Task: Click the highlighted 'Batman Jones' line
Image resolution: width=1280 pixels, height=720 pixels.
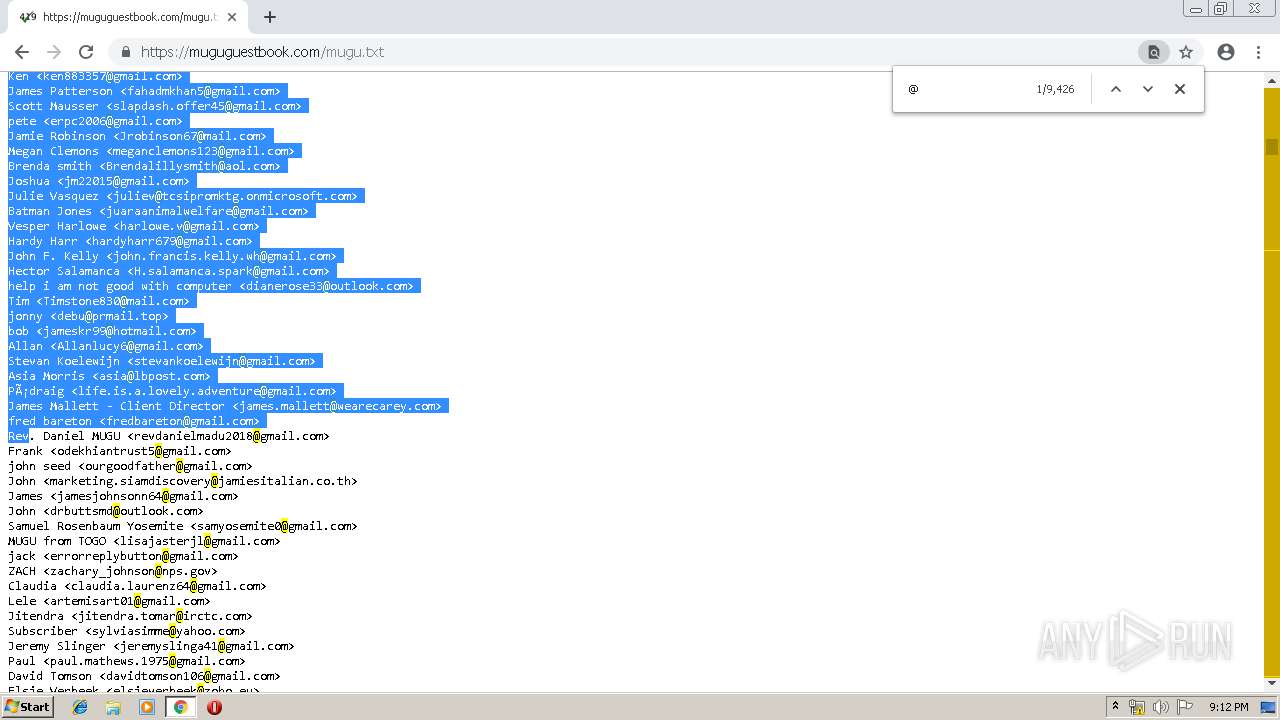Action: [x=162, y=211]
